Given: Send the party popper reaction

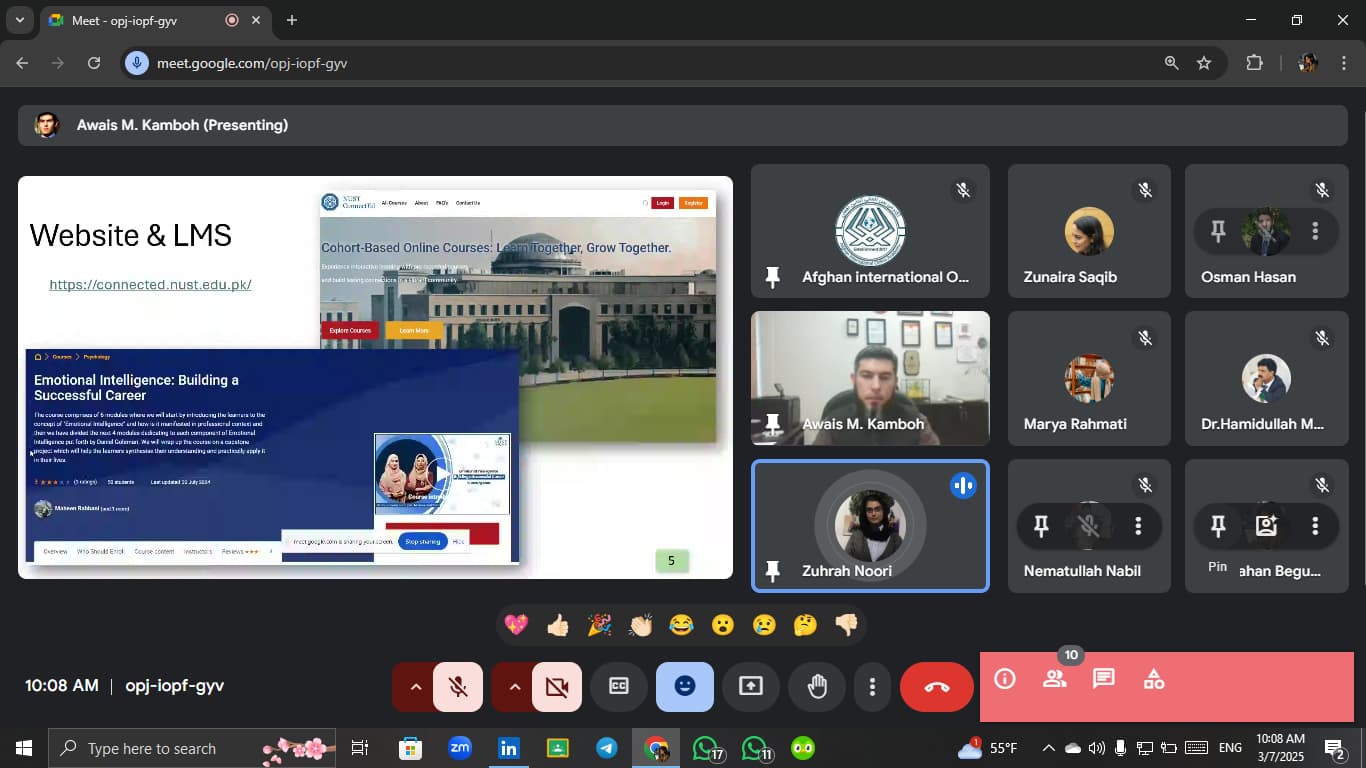Looking at the screenshot, I should click(x=599, y=626).
